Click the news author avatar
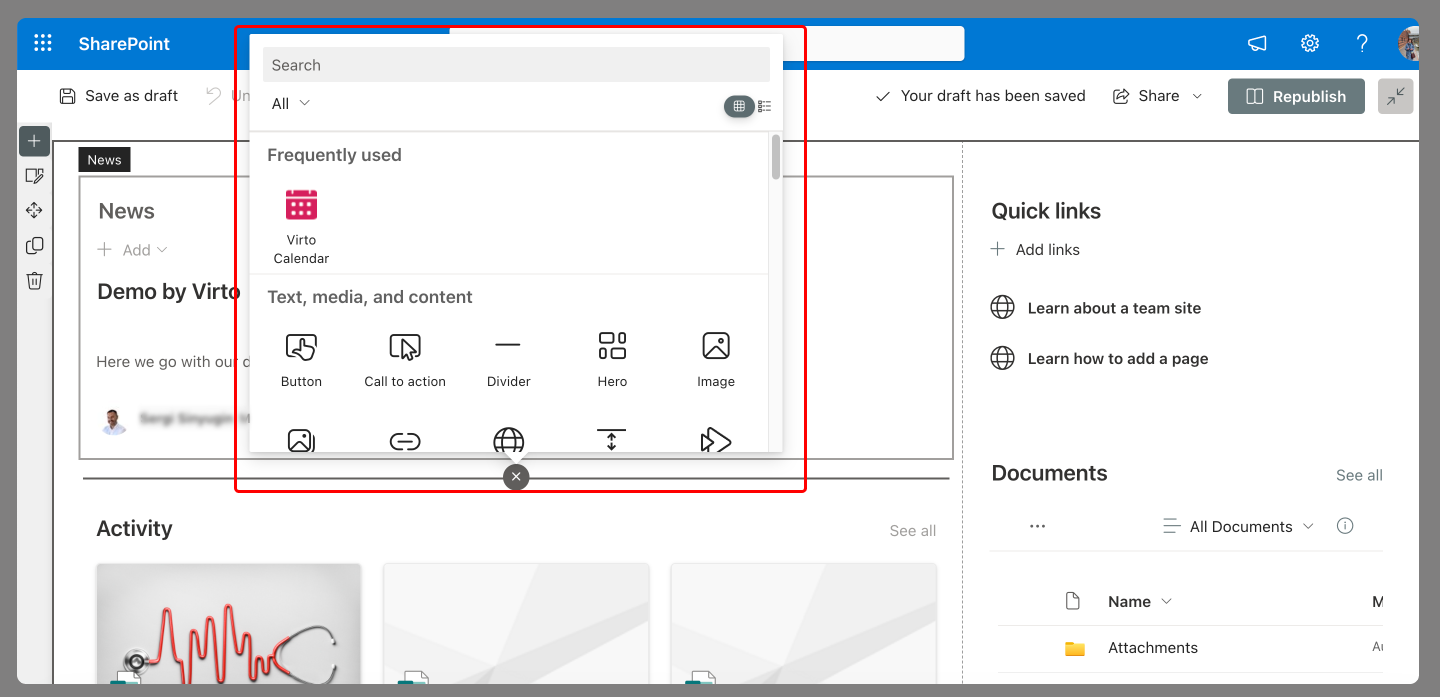Image resolution: width=1440 pixels, height=697 pixels. [x=114, y=420]
